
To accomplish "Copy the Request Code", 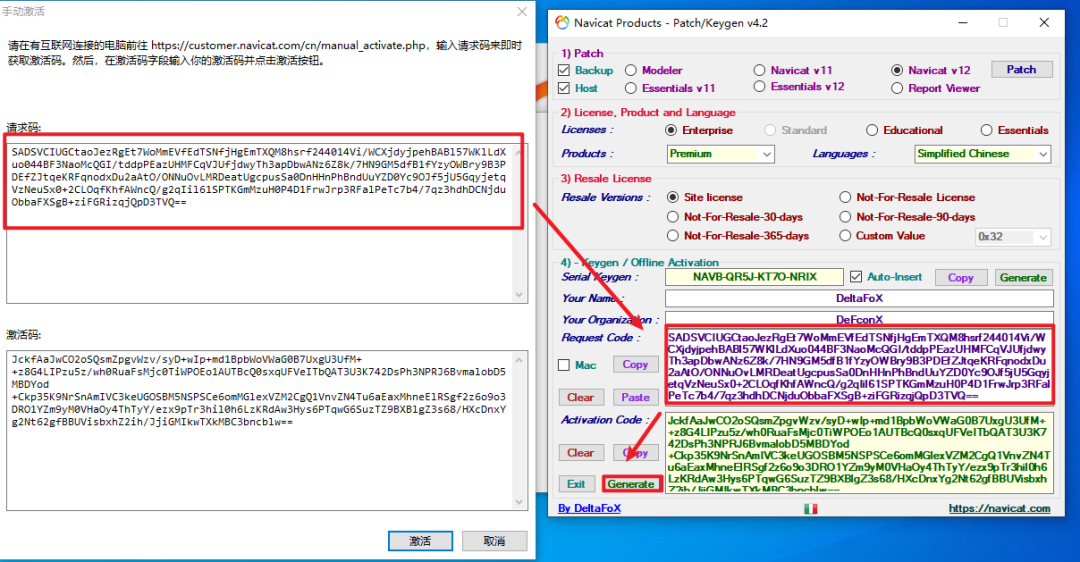I will click(635, 364).
